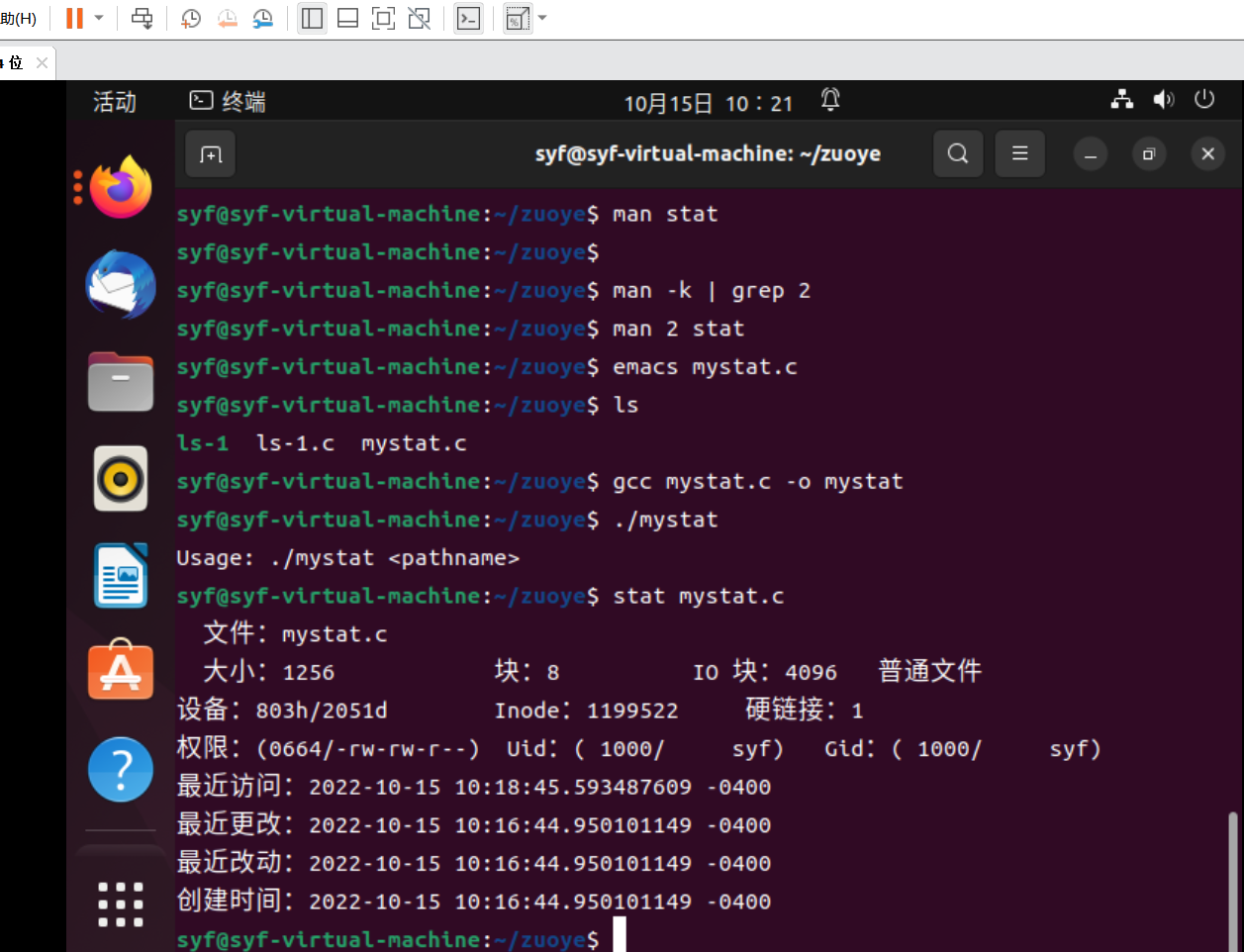Screen dimensions: 1244x952
Task: Click the stretch guest display icon
Action: click(518, 18)
